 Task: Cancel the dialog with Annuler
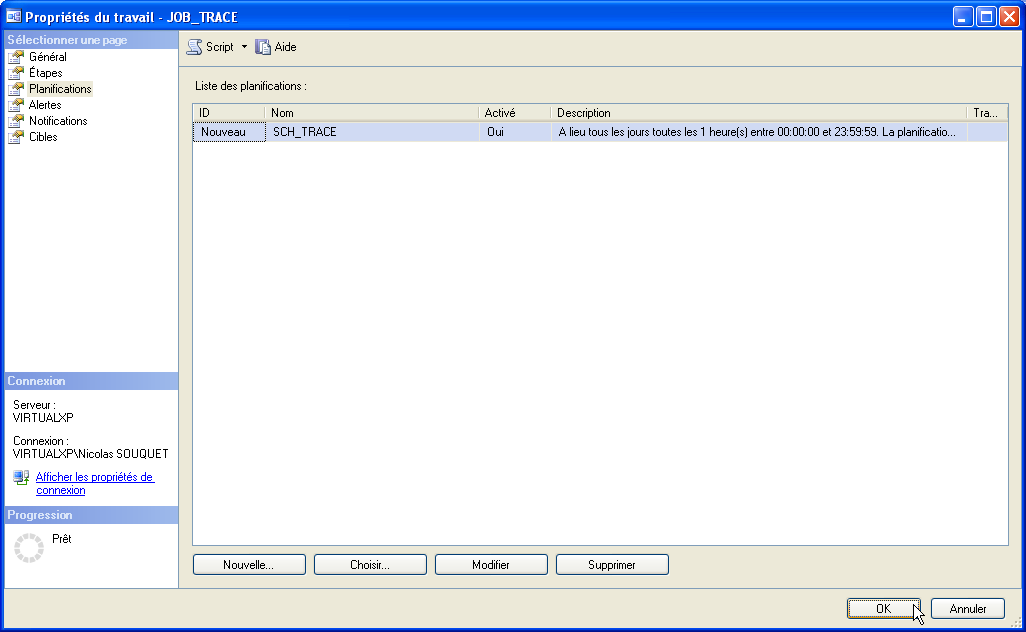point(967,608)
